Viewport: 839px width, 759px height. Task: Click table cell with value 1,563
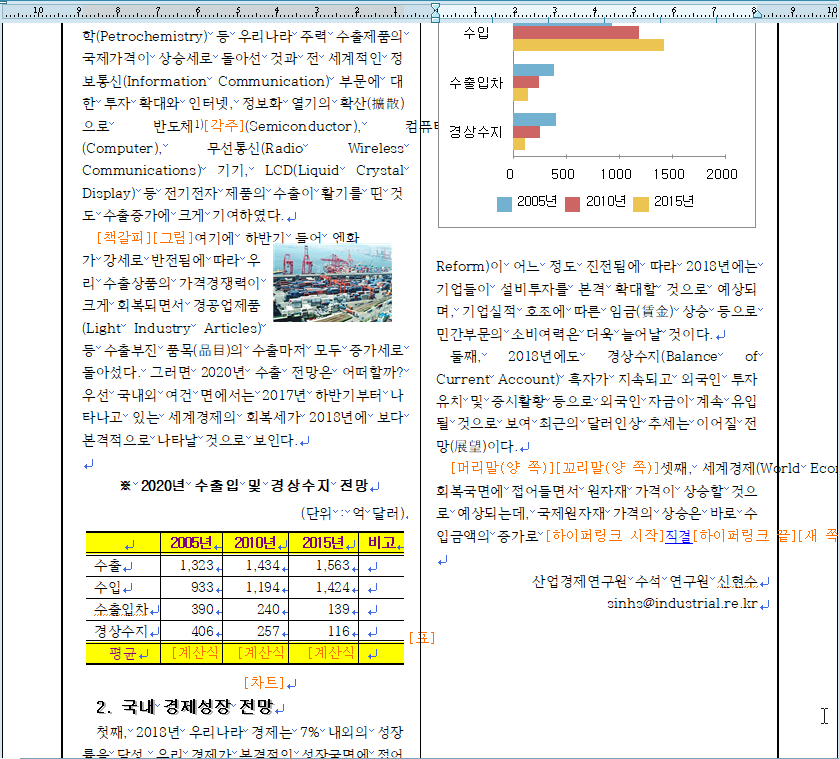(323, 565)
